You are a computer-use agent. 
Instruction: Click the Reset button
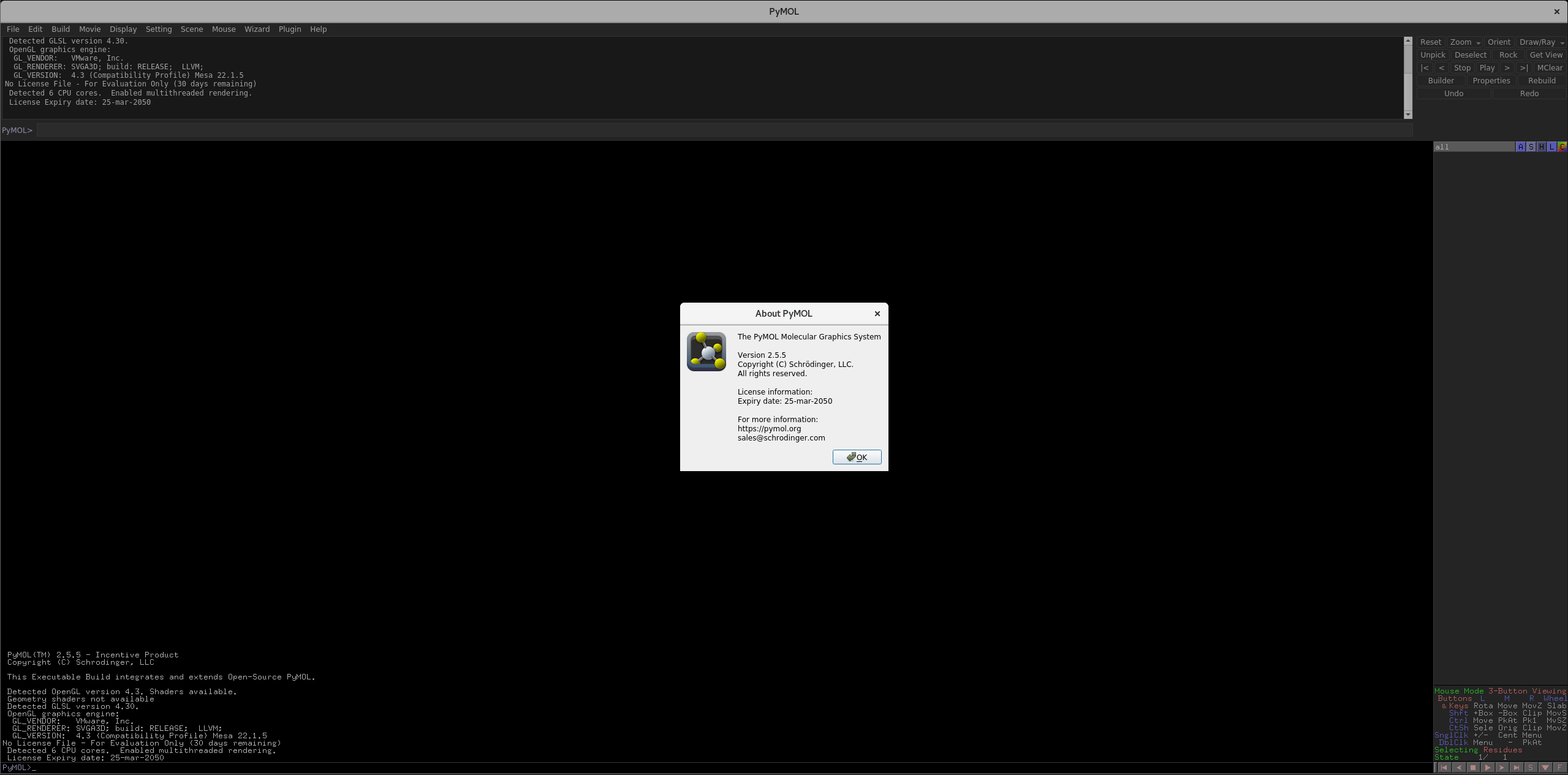coord(1430,42)
